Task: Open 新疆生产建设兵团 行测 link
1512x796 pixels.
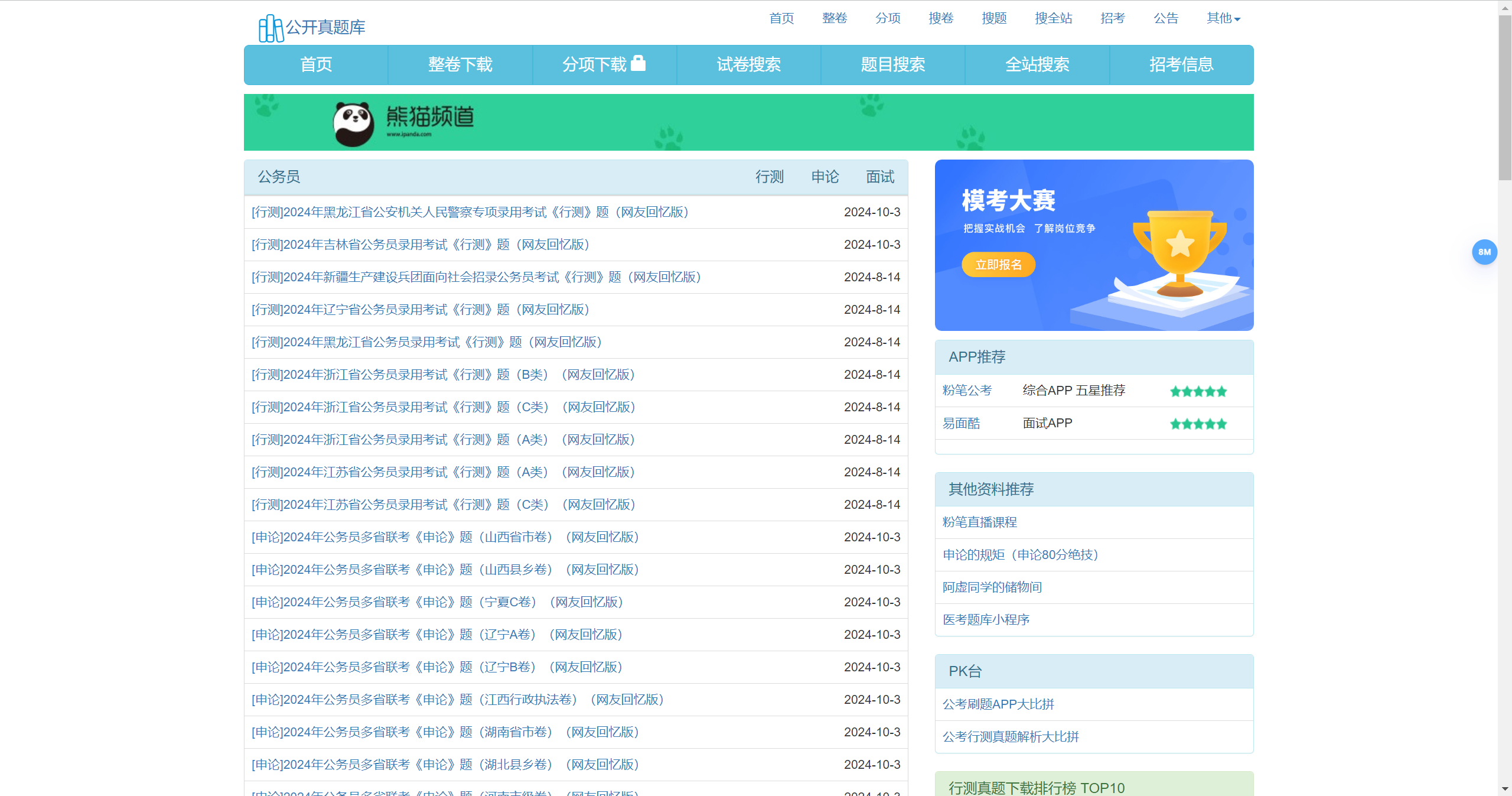Action: pos(476,277)
